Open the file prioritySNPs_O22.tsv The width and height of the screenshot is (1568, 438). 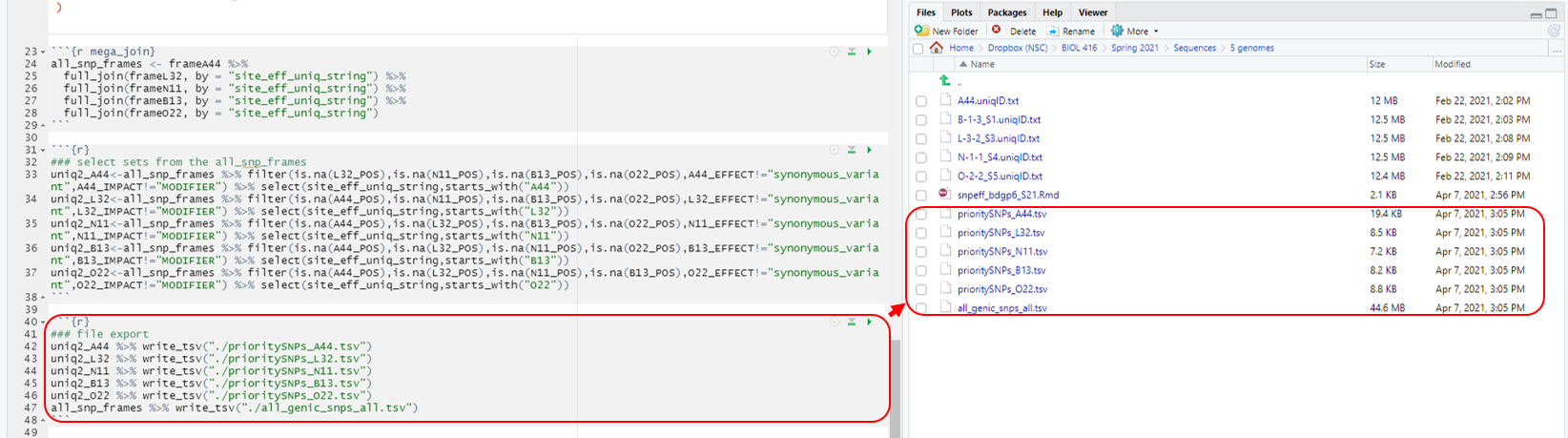[1002, 289]
